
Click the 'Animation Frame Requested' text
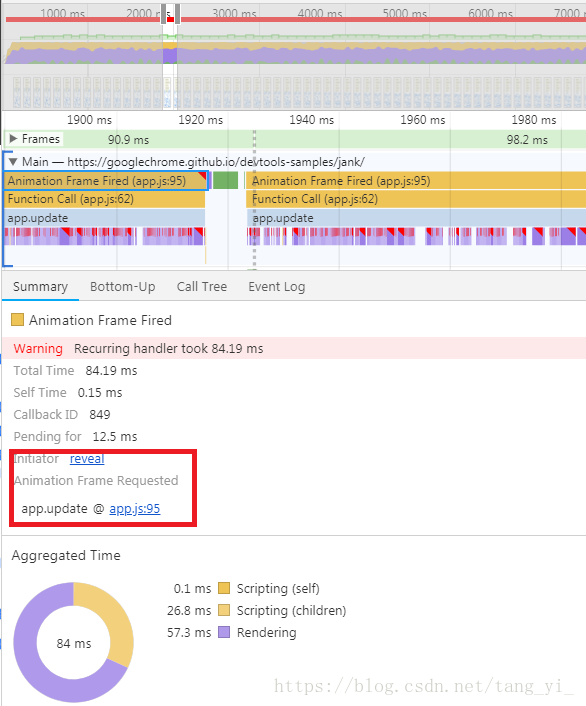click(x=96, y=480)
